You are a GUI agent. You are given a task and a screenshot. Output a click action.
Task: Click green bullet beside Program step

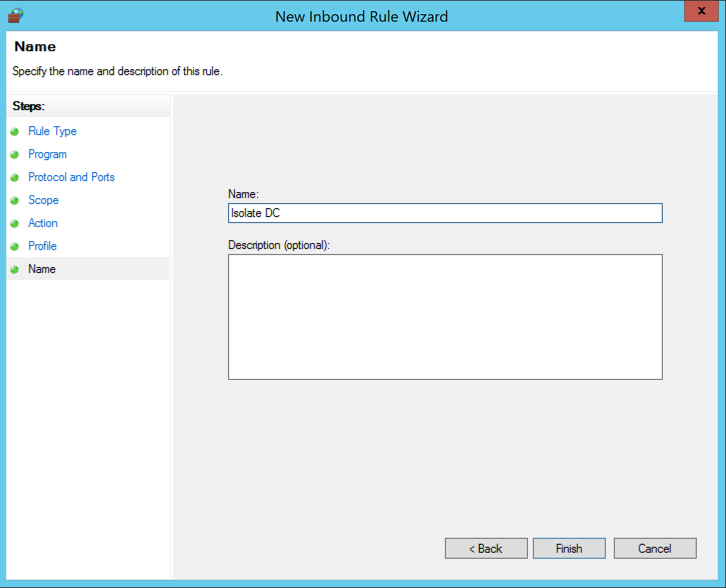[x=15, y=154]
